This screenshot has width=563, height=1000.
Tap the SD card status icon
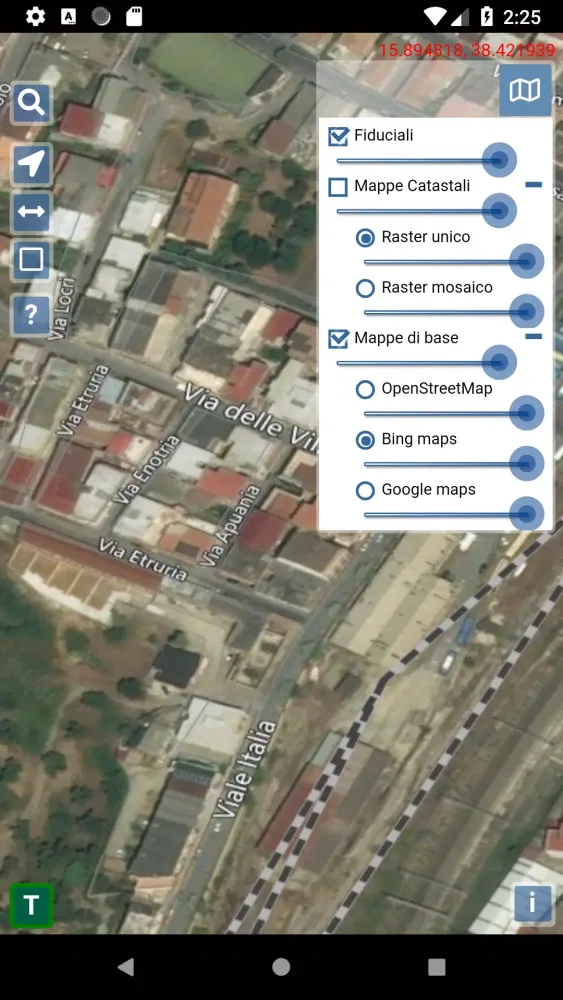pos(134,16)
